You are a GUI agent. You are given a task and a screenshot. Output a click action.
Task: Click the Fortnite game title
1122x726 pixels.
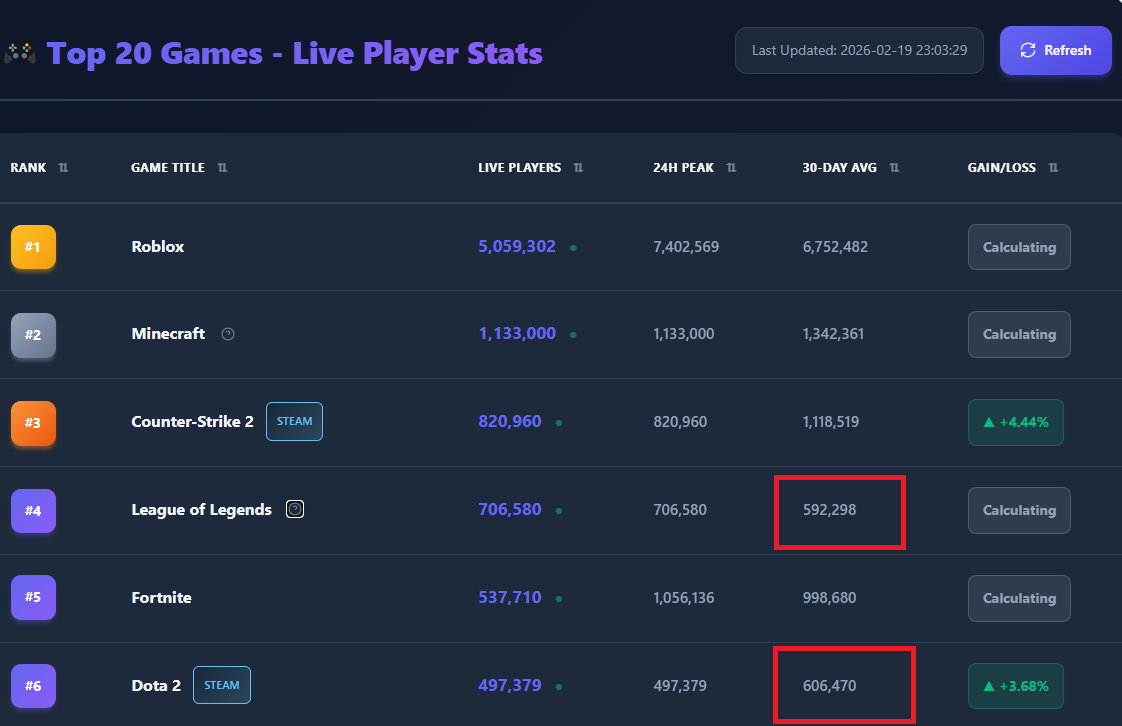pos(161,598)
